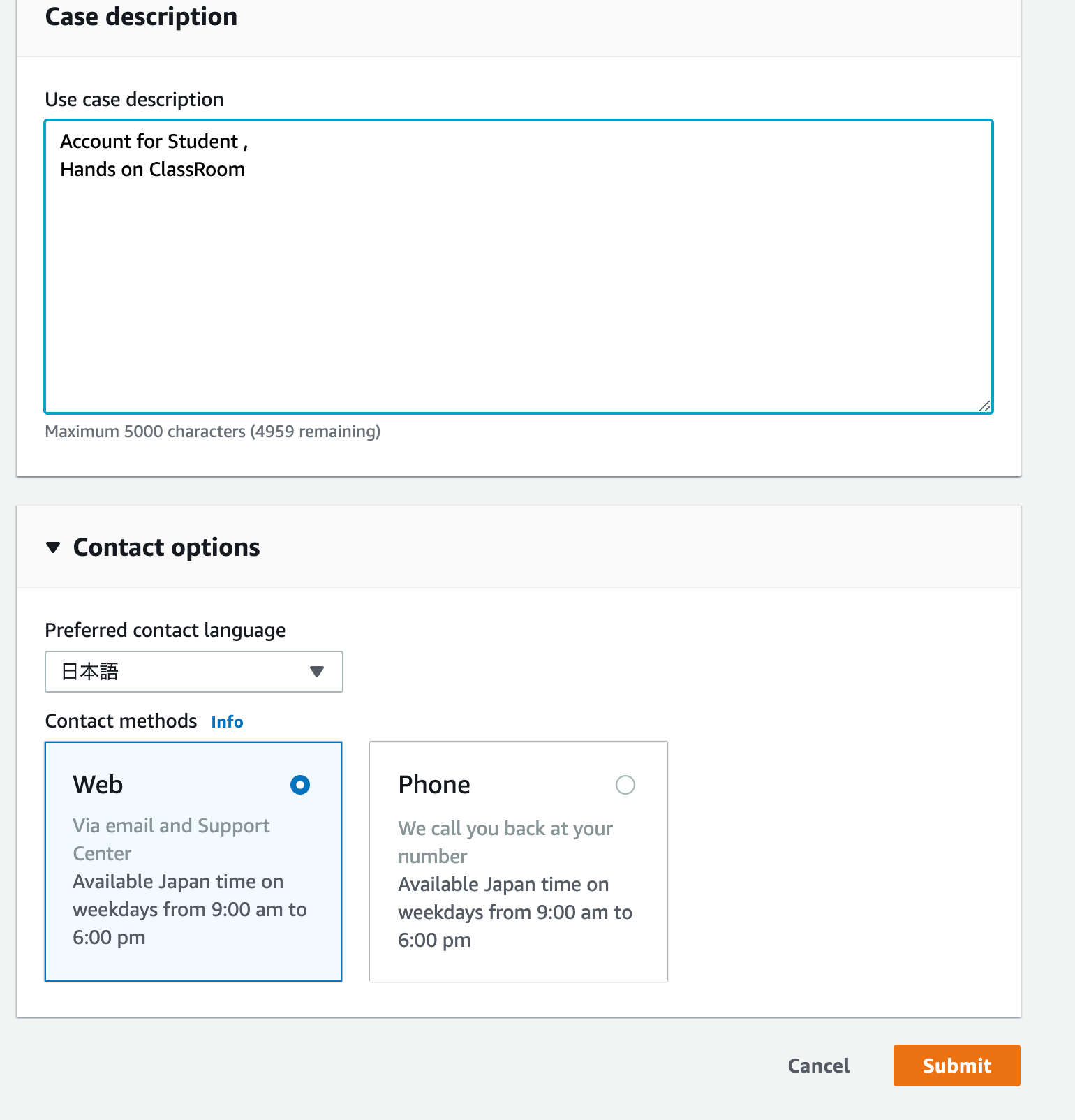Choose the Phone contact card
This screenshot has width=1075, height=1120.
point(519,862)
